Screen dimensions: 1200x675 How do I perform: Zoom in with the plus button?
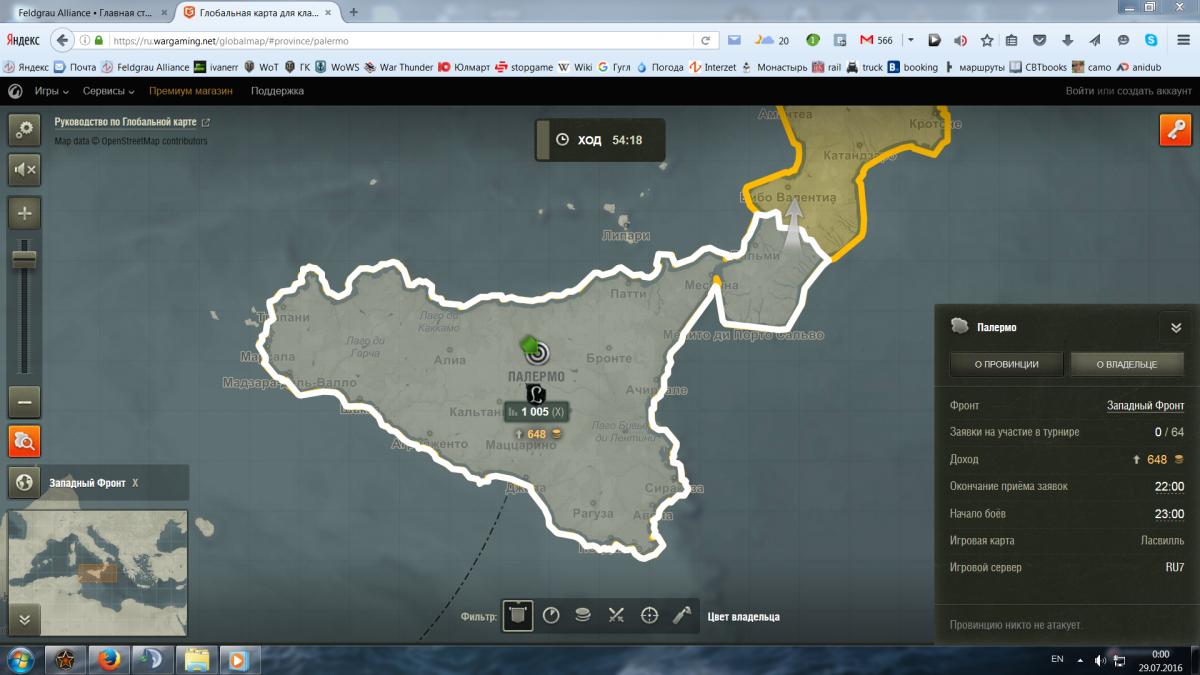tap(24, 212)
